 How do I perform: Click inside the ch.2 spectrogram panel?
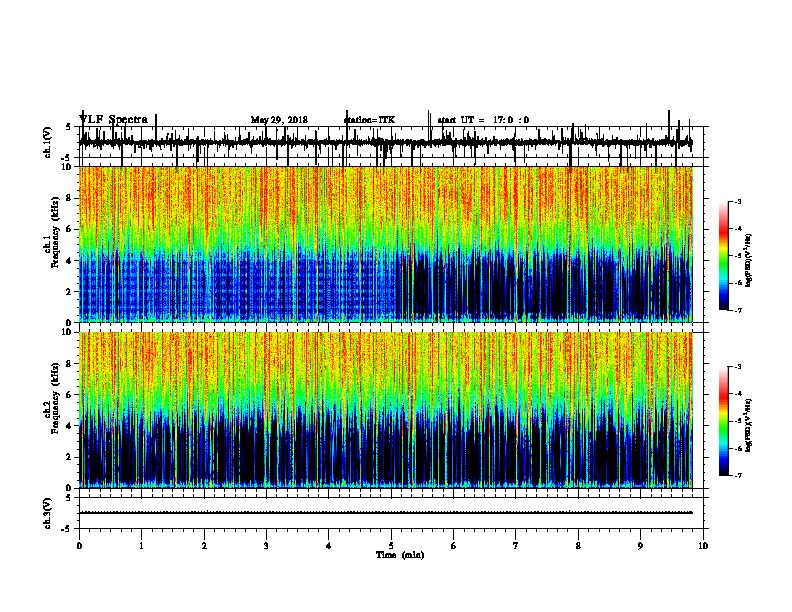(x=386, y=410)
